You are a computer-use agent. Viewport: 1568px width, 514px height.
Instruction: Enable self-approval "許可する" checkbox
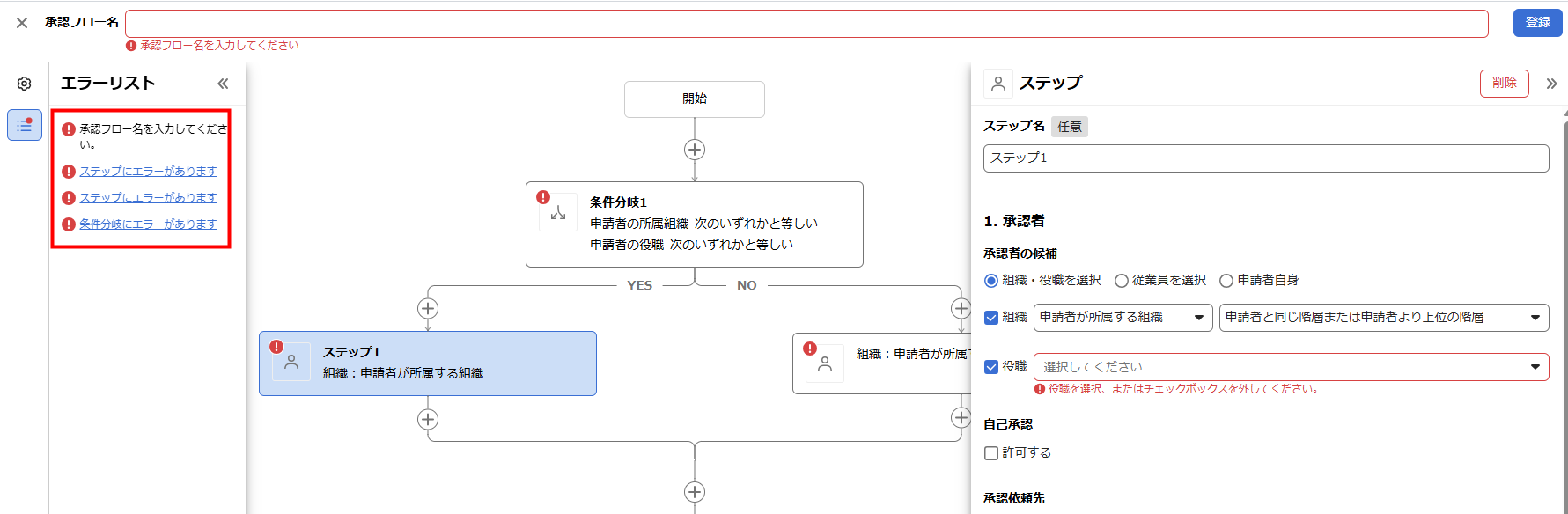tap(991, 453)
